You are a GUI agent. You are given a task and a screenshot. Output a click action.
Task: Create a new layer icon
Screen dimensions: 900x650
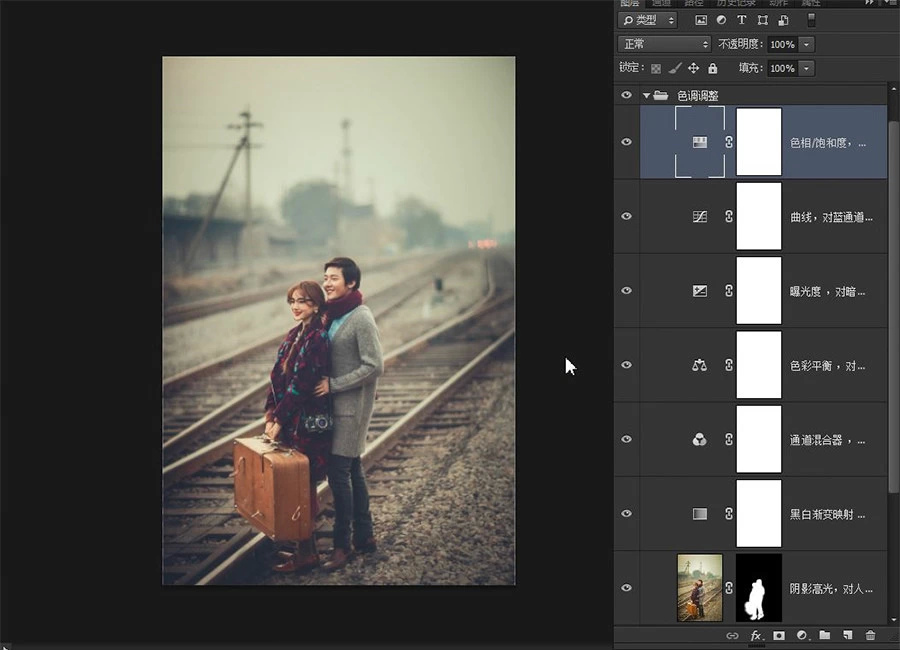(x=848, y=634)
